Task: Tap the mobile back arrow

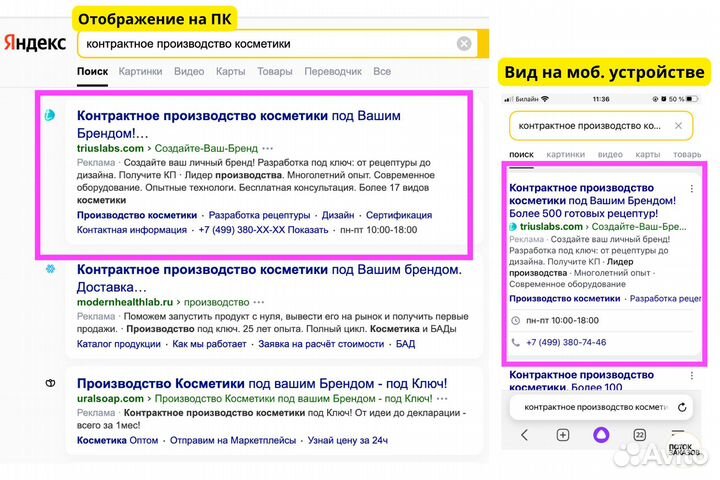Action: click(x=524, y=435)
